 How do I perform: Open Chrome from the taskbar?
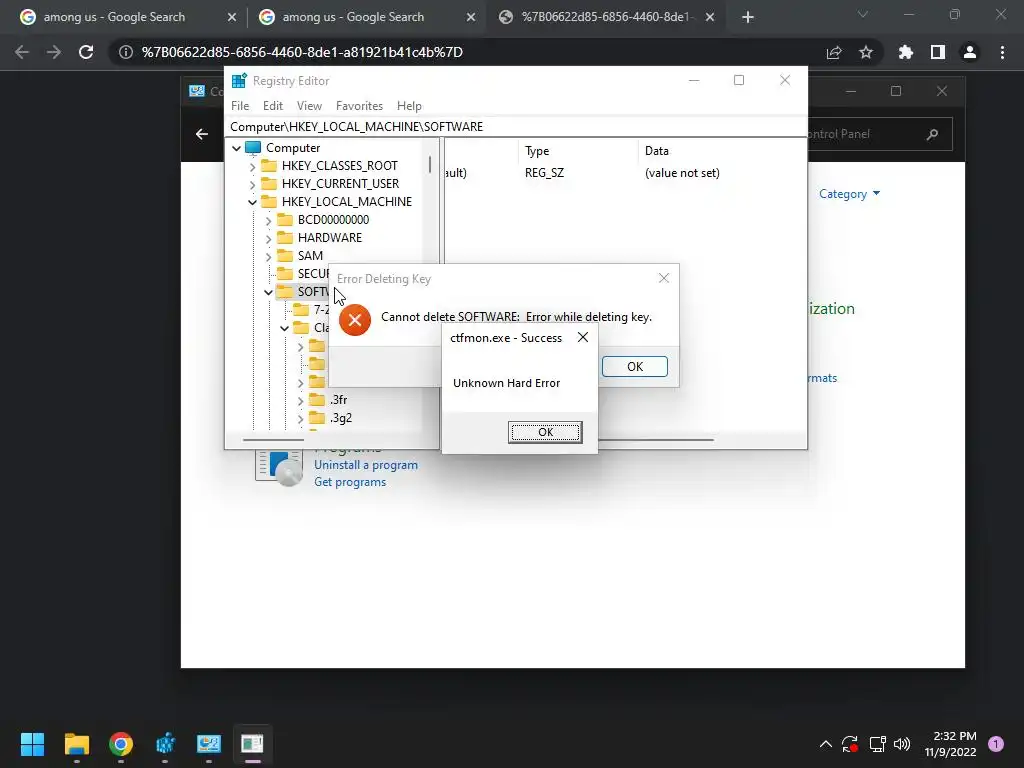(121, 744)
